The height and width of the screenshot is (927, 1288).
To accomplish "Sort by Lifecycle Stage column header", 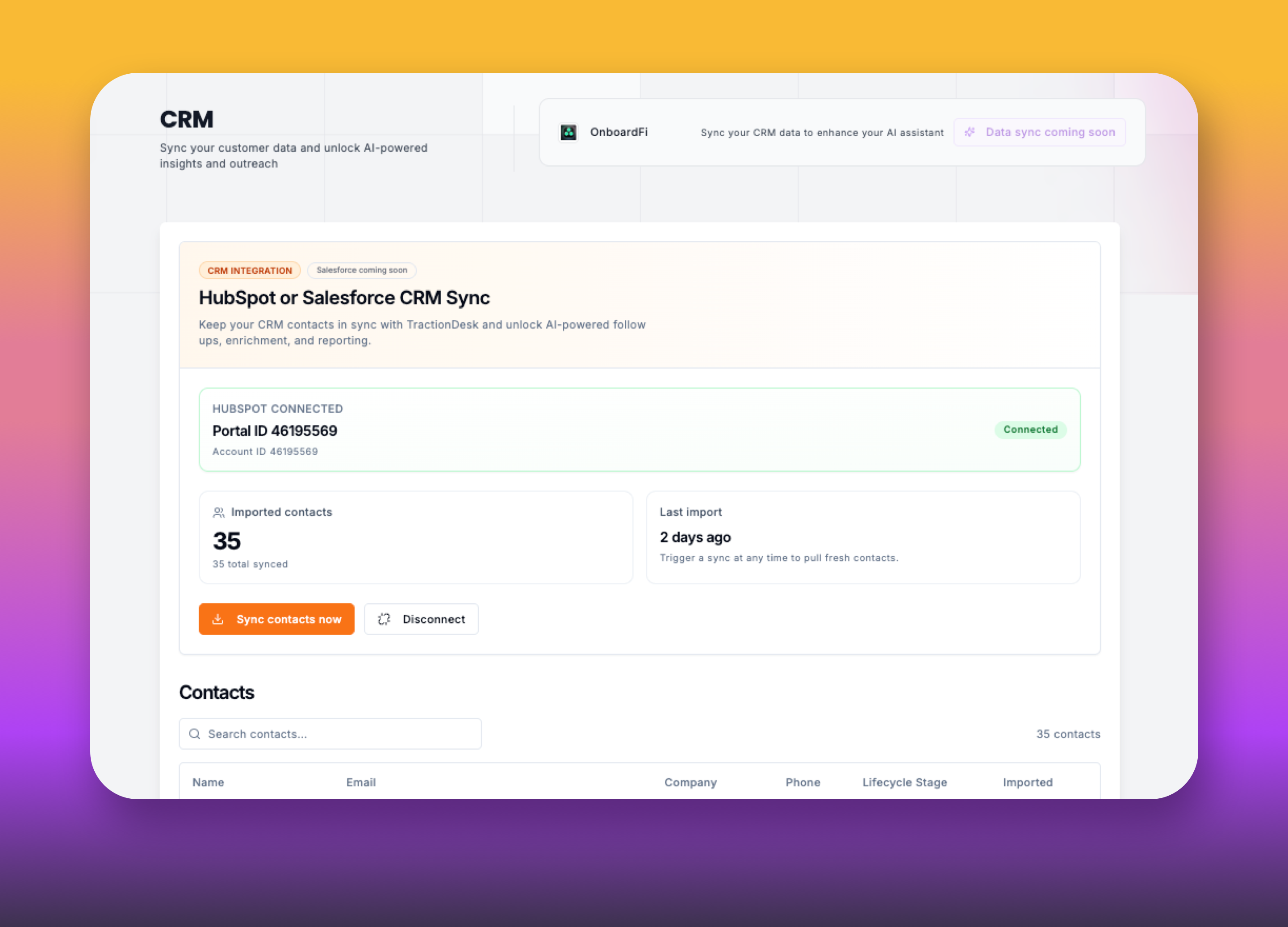I will (x=904, y=782).
